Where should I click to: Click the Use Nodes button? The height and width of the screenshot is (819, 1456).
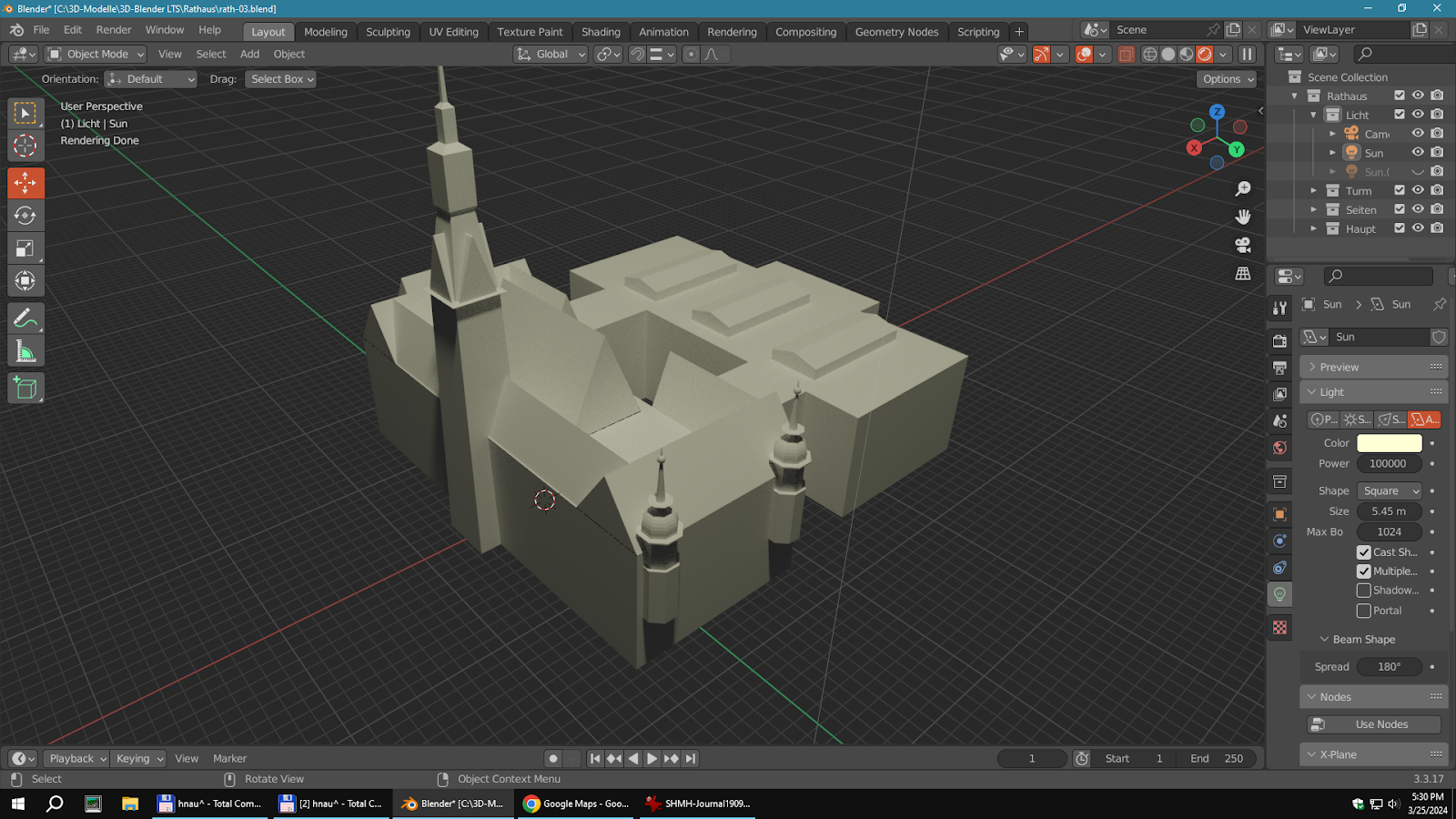pos(1374,724)
